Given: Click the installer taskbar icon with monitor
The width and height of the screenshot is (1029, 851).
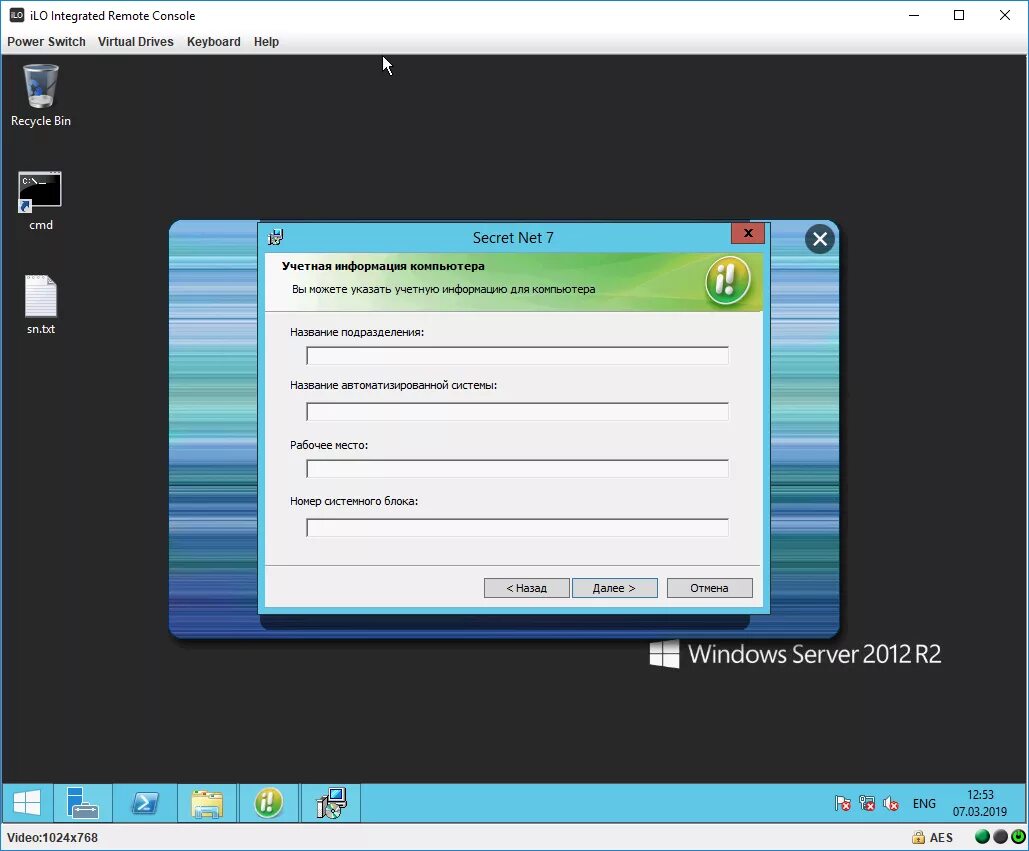Looking at the screenshot, I should point(331,802).
